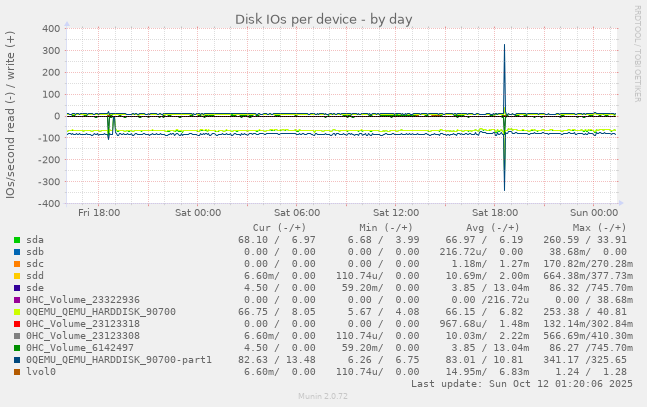This screenshot has height=407, width=647.
Task: Click the Sat 18:00 time axis label
Action: tap(495, 213)
